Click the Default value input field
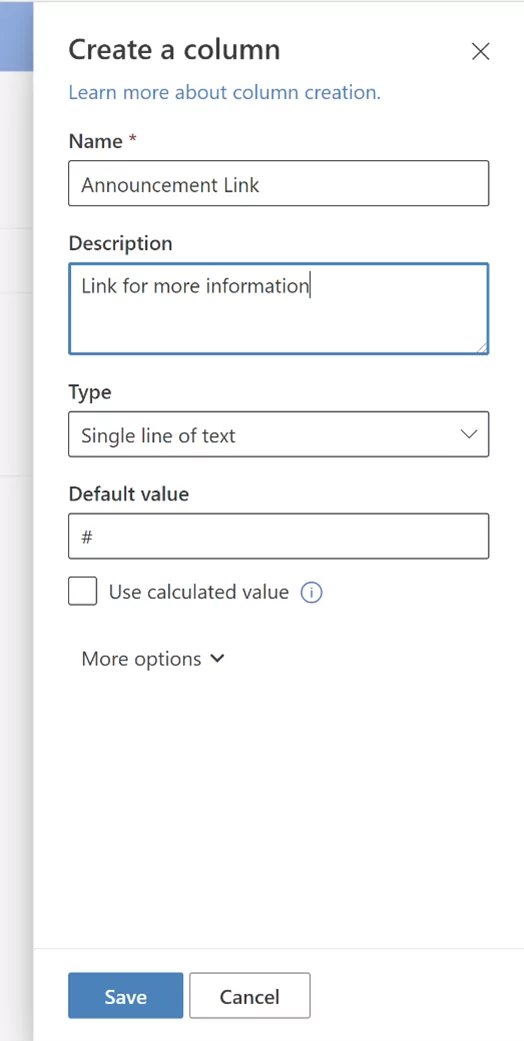This screenshot has height=1041, width=524. point(278,536)
